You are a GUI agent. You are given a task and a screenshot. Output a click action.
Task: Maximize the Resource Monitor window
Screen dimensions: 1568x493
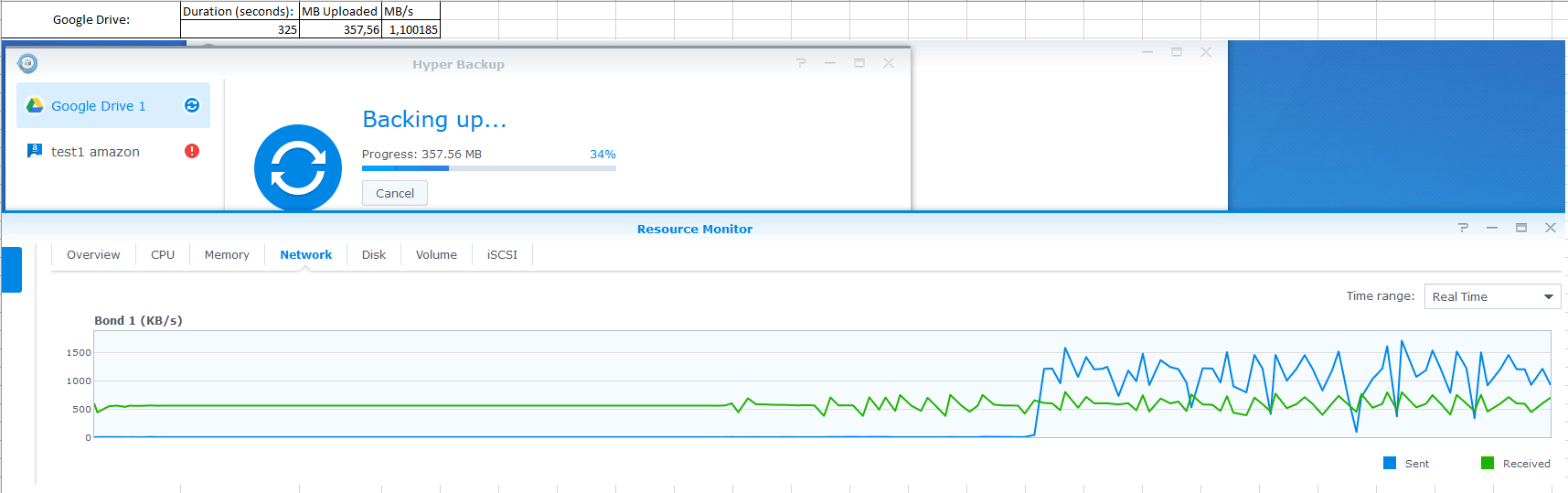coord(1521,228)
